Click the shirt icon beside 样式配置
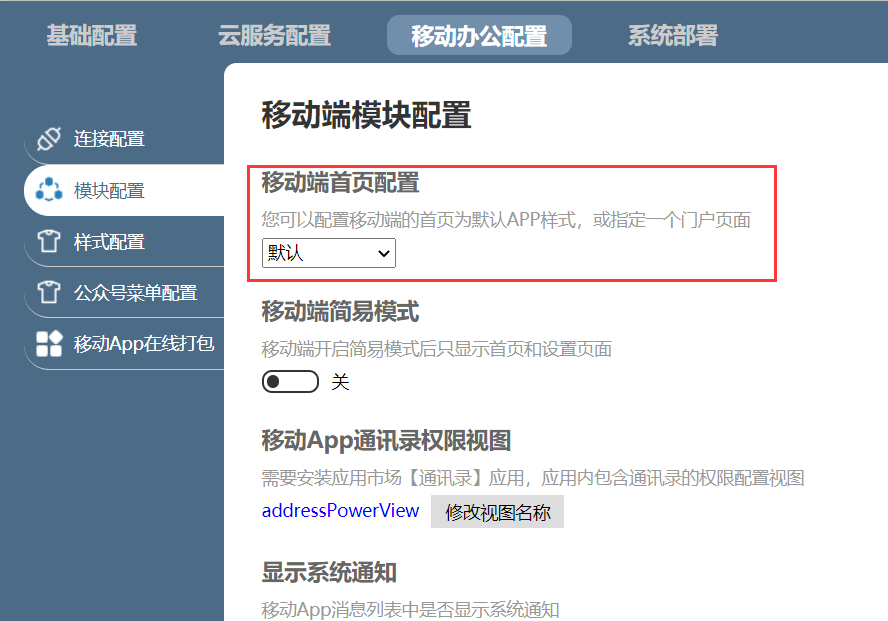Screen dimensions: 888x621 pyautogui.click(x=49, y=241)
